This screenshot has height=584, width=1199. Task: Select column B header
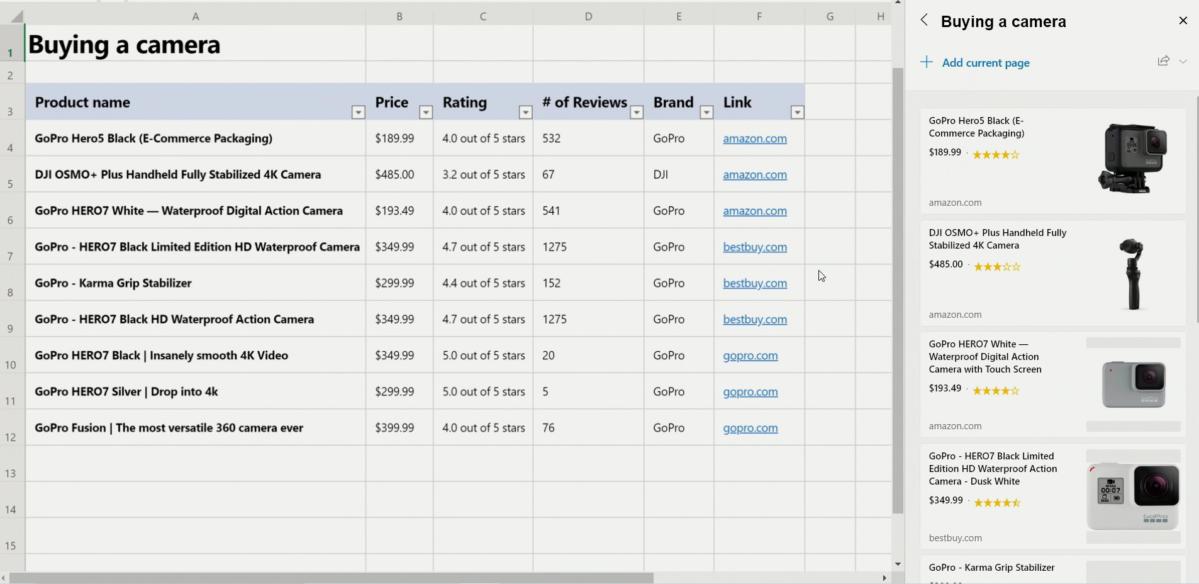pyautogui.click(x=399, y=16)
